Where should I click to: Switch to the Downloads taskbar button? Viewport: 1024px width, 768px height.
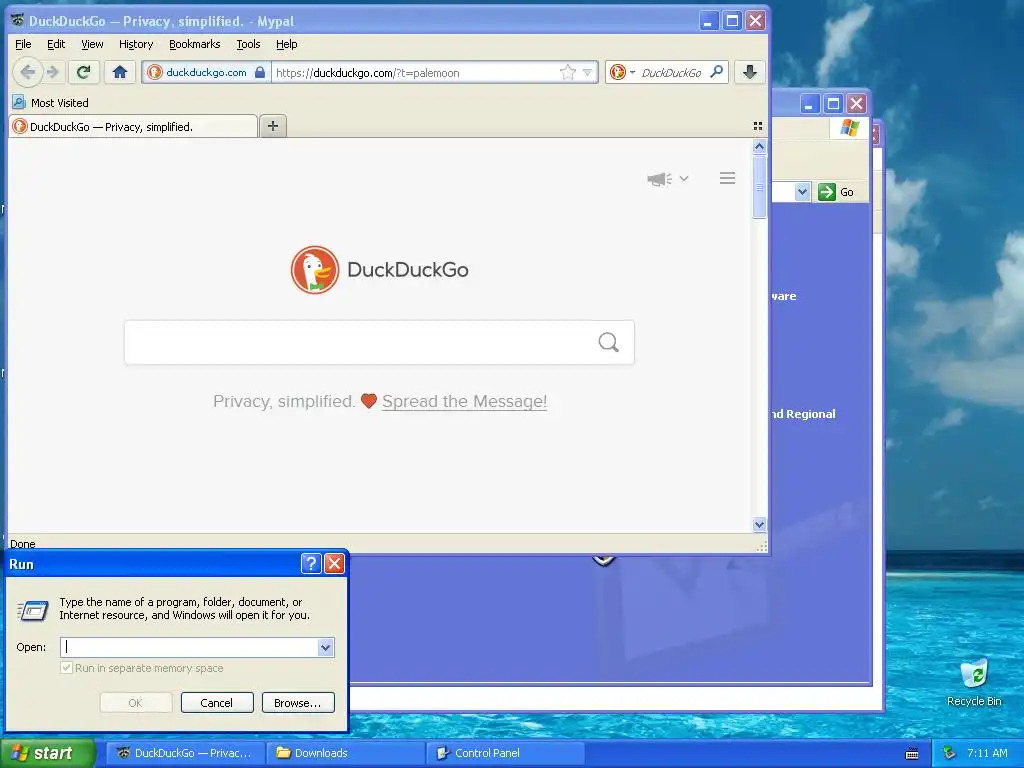point(345,753)
